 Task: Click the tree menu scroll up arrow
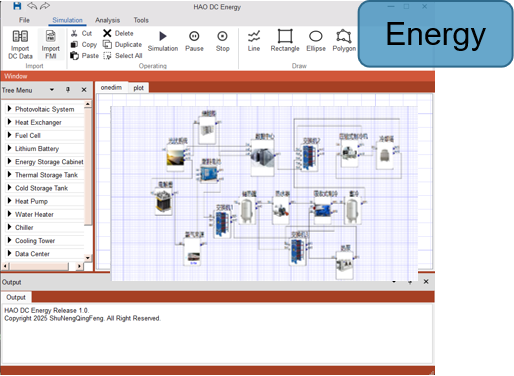(x=88, y=104)
